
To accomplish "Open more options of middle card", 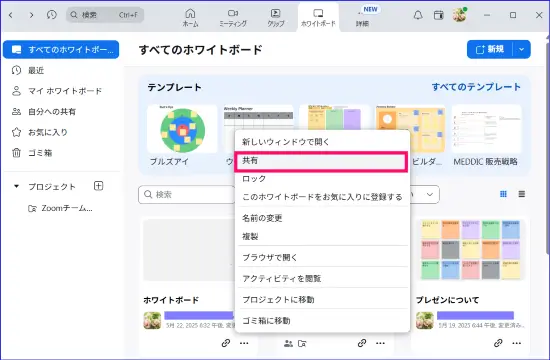I will coord(380,343).
